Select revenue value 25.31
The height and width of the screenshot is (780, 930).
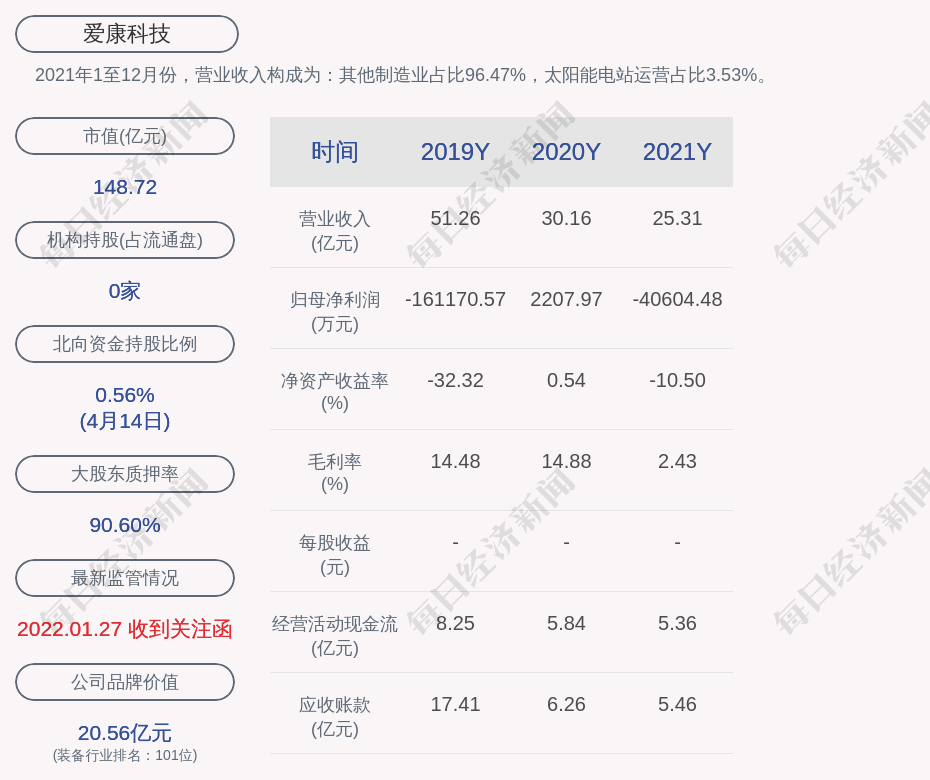[677, 218]
